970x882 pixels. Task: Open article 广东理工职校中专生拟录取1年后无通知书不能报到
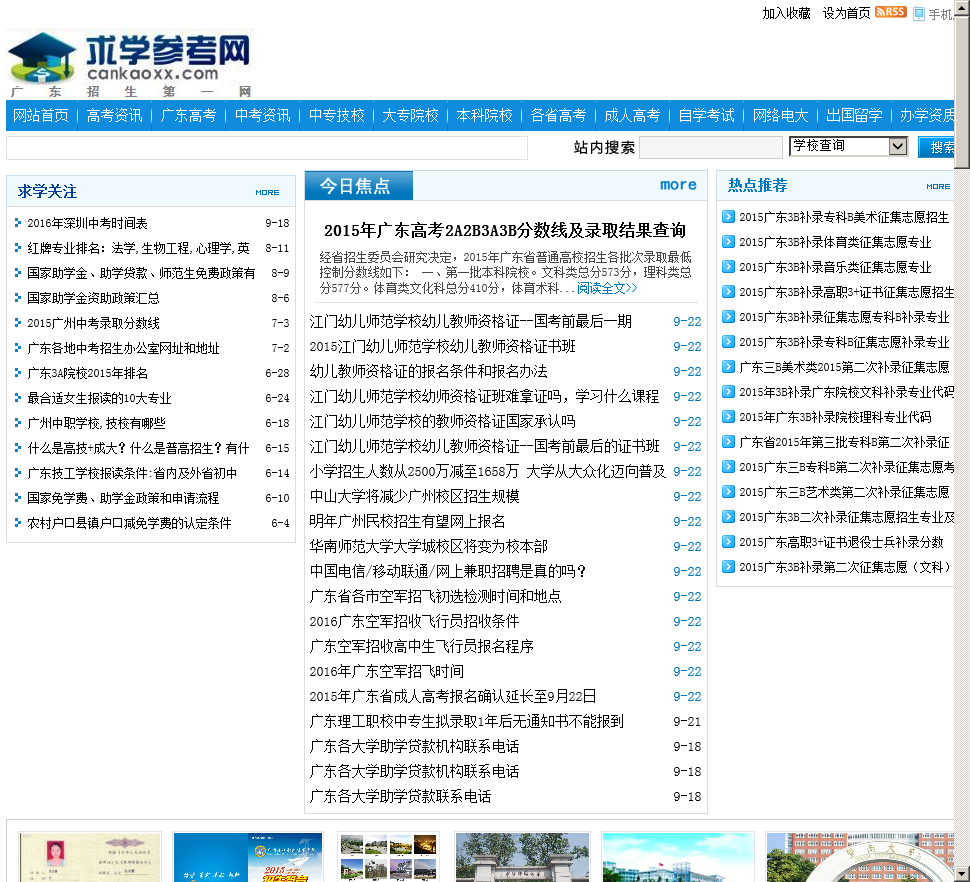pyautogui.click(x=466, y=721)
